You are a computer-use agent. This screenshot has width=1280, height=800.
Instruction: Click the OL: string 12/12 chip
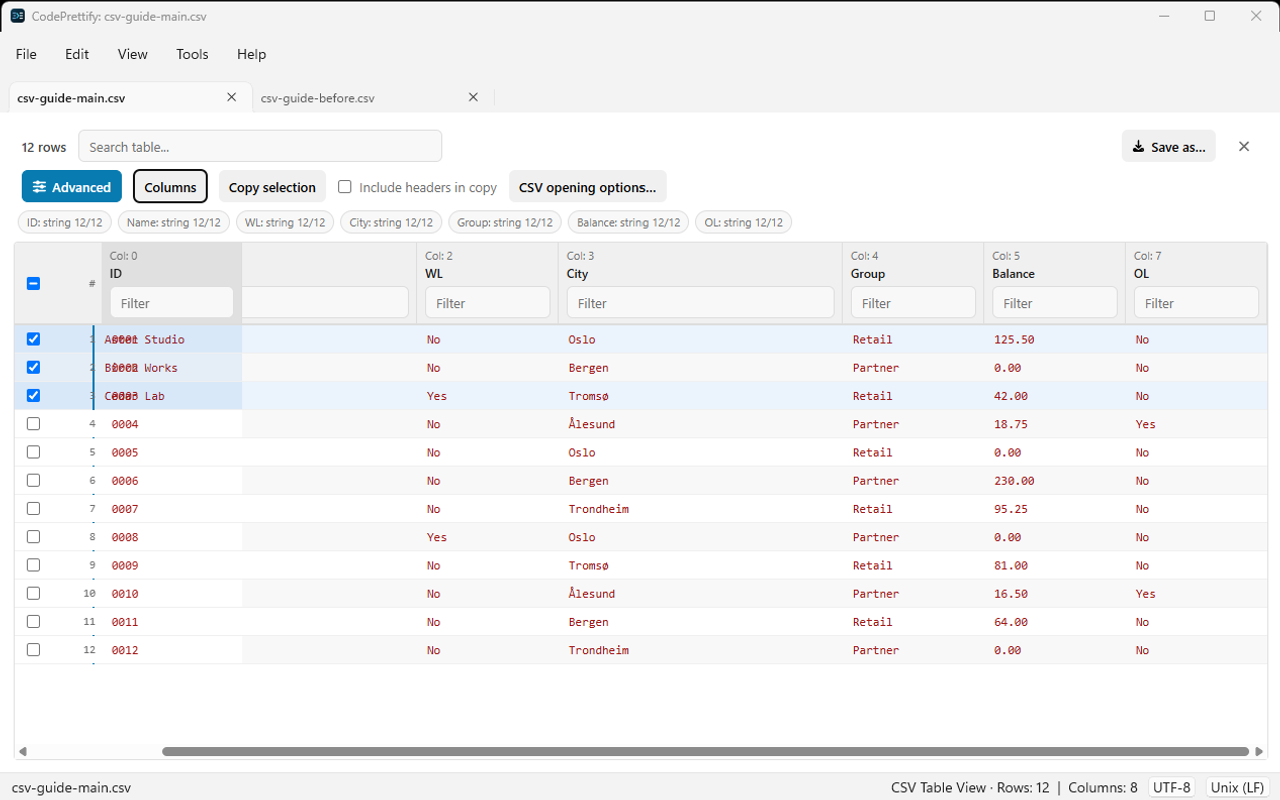pos(744,222)
